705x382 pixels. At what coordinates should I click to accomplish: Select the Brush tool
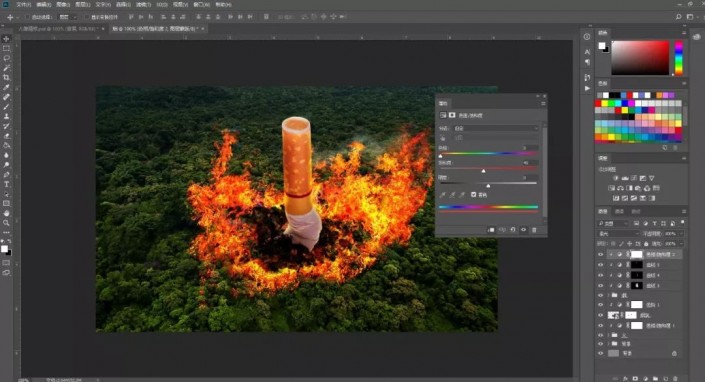pos(6,107)
